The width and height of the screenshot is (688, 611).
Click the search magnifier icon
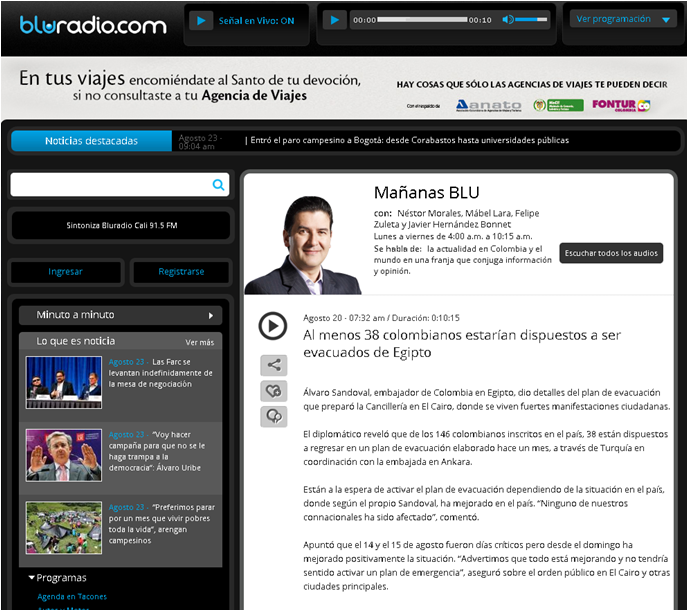[218, 185]
